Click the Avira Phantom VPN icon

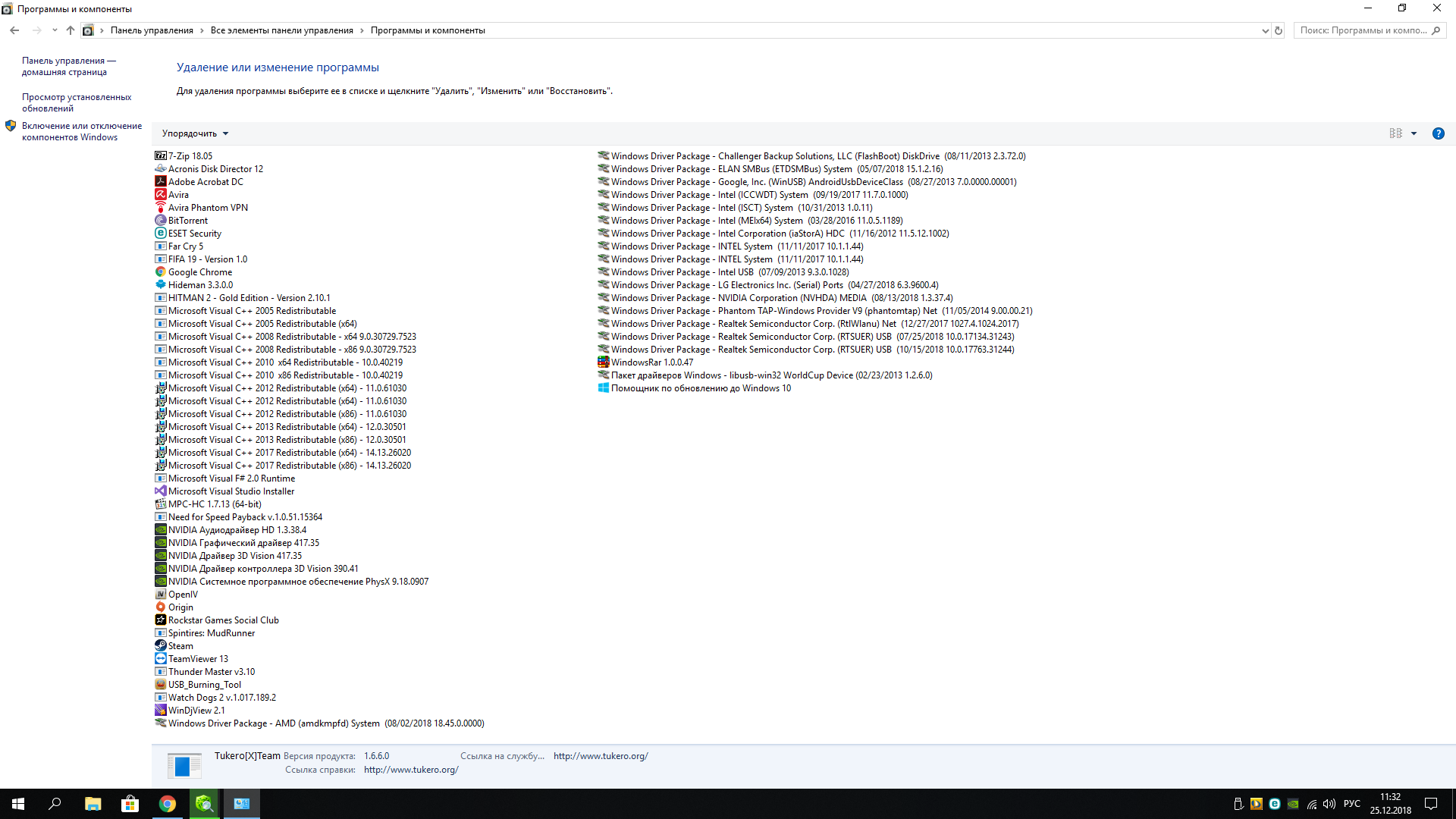click(x=160, y=208)
